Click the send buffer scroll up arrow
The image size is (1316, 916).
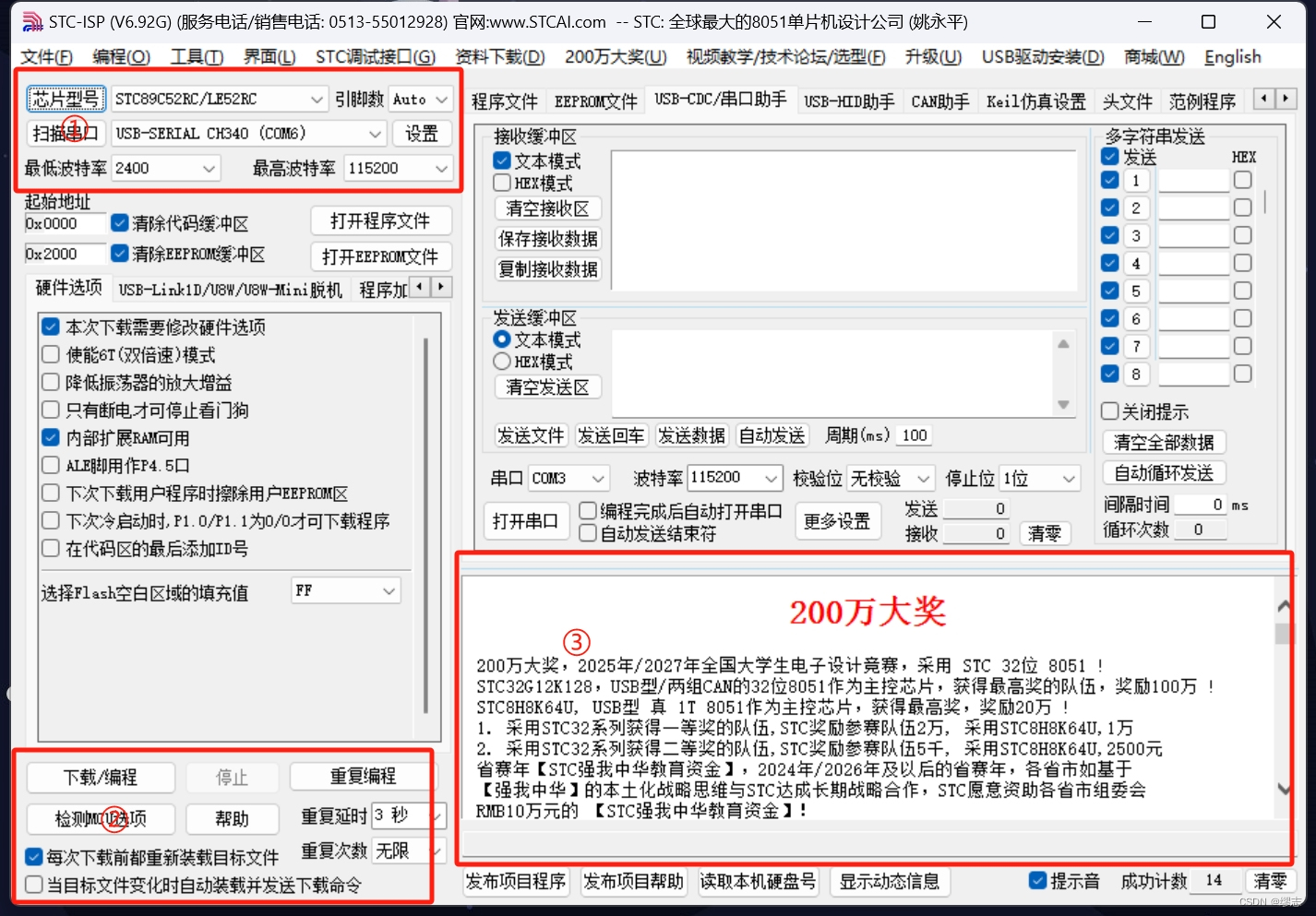pos(1063,344)
